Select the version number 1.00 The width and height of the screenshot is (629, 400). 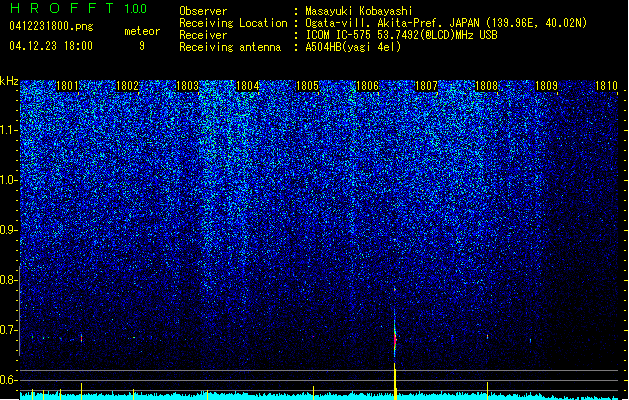click(x=136, y=9)
